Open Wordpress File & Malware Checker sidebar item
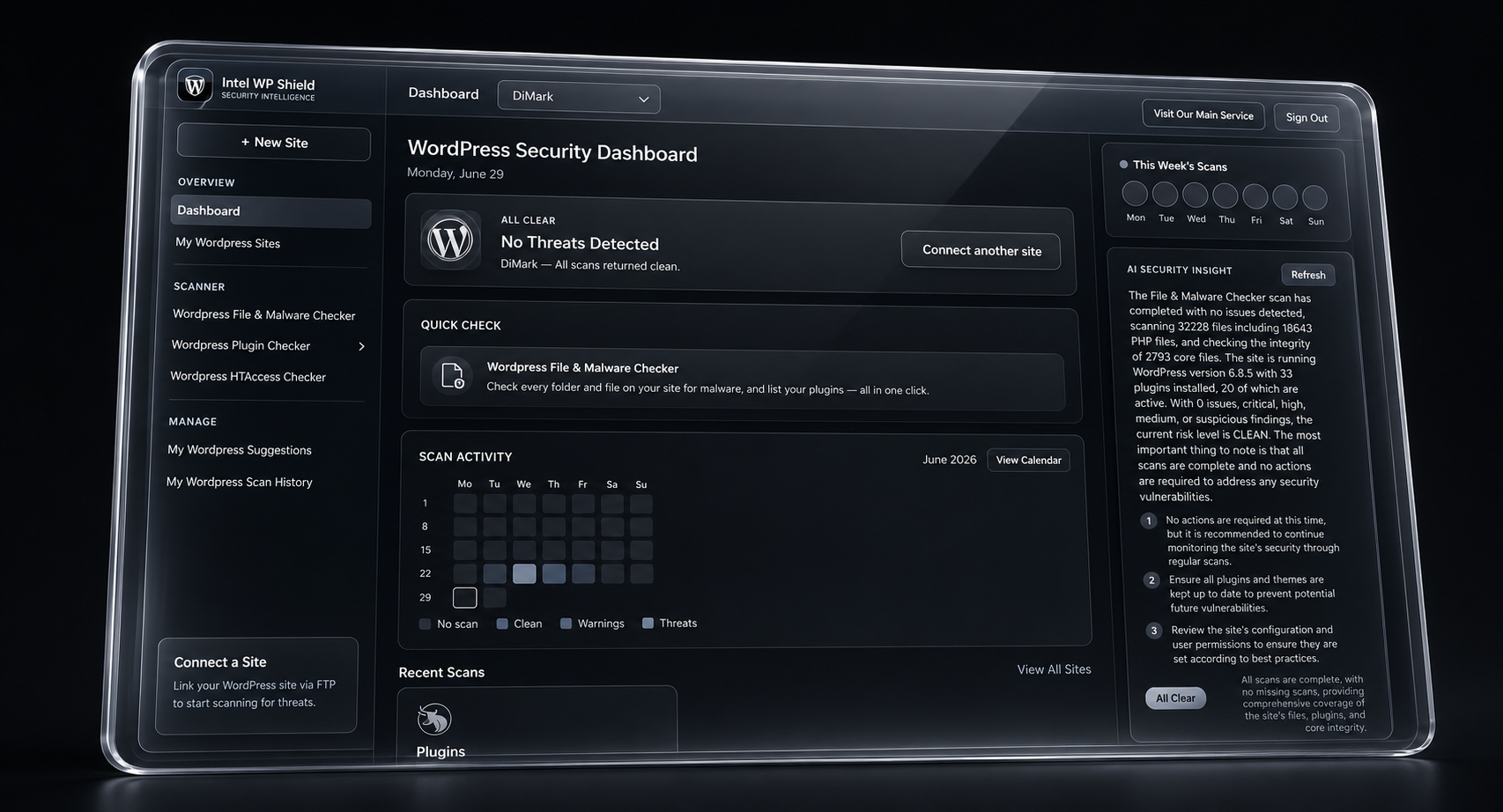Screen dimensions: 1503x812 click(x=264, y=314)
